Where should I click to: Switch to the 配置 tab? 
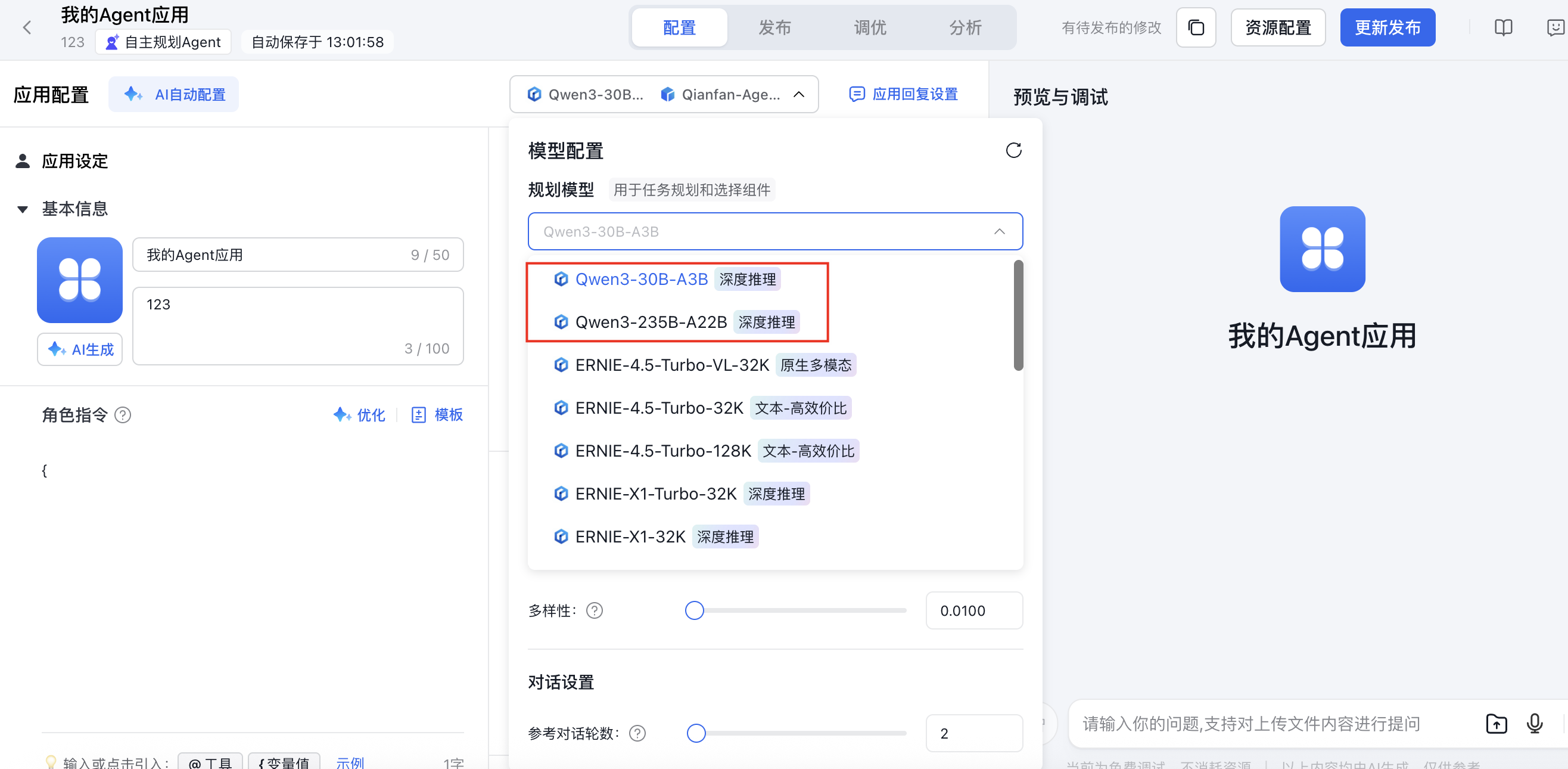click(679, 27)
